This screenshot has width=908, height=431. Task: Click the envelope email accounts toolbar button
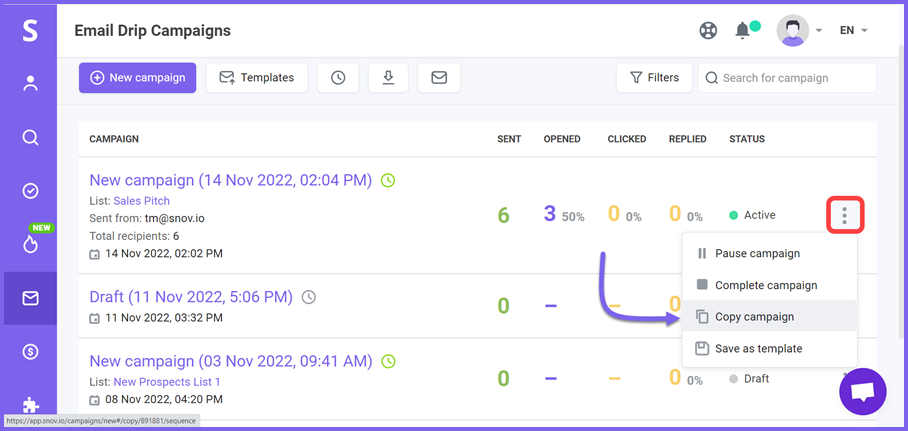pyautogui.click(x=439, y=78)
